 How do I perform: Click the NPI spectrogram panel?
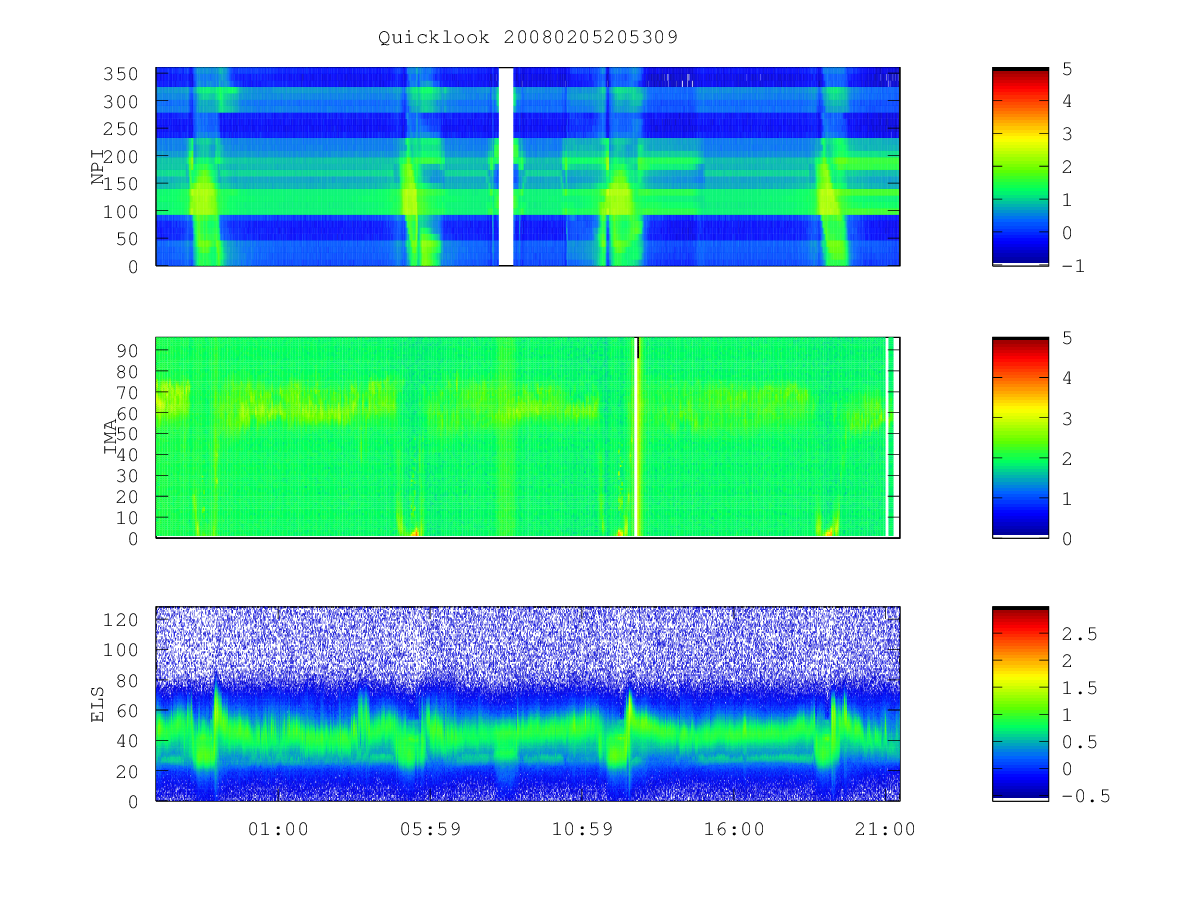click(528, 167)
